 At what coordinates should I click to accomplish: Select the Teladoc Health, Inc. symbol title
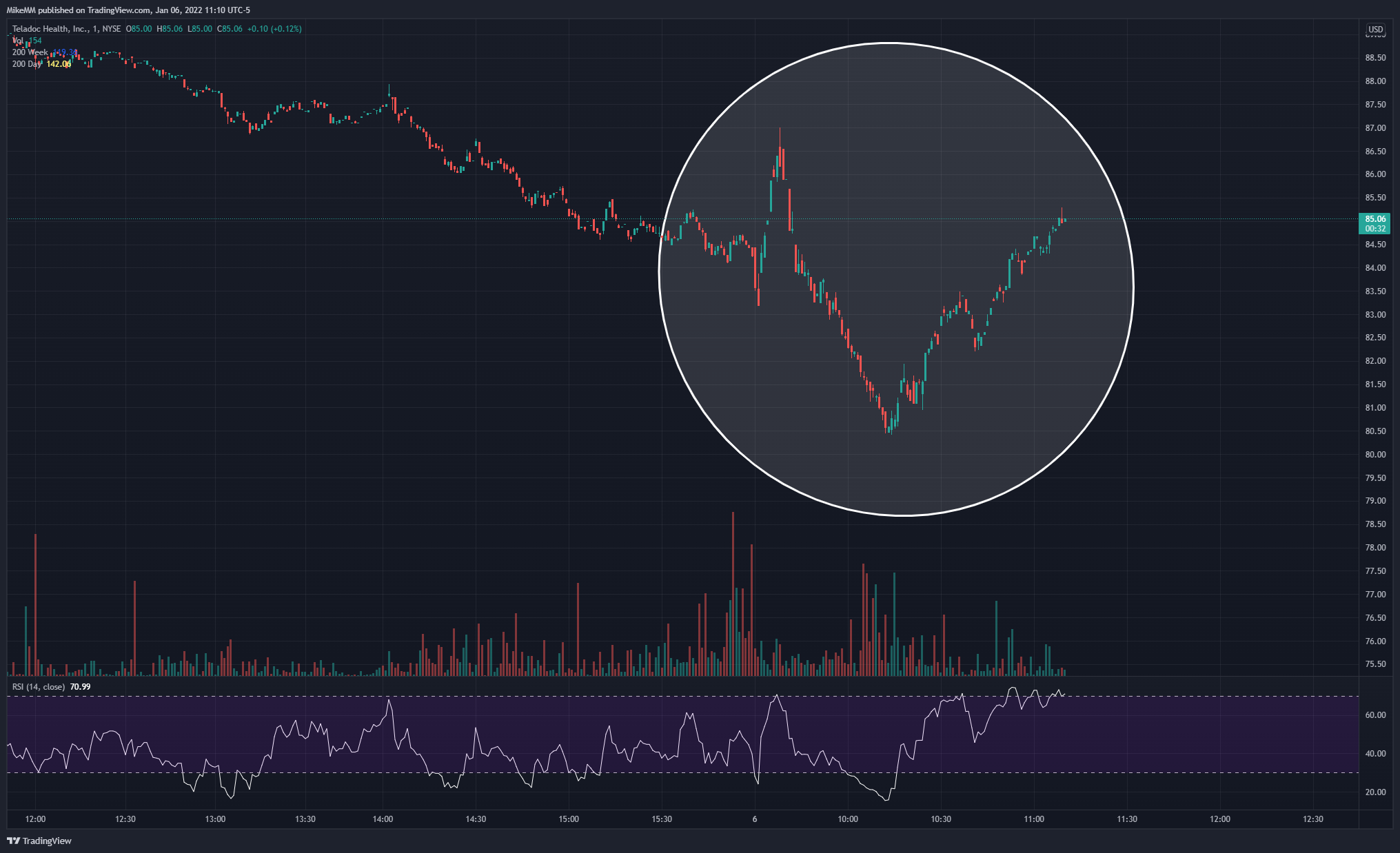(x=50, y=29)
